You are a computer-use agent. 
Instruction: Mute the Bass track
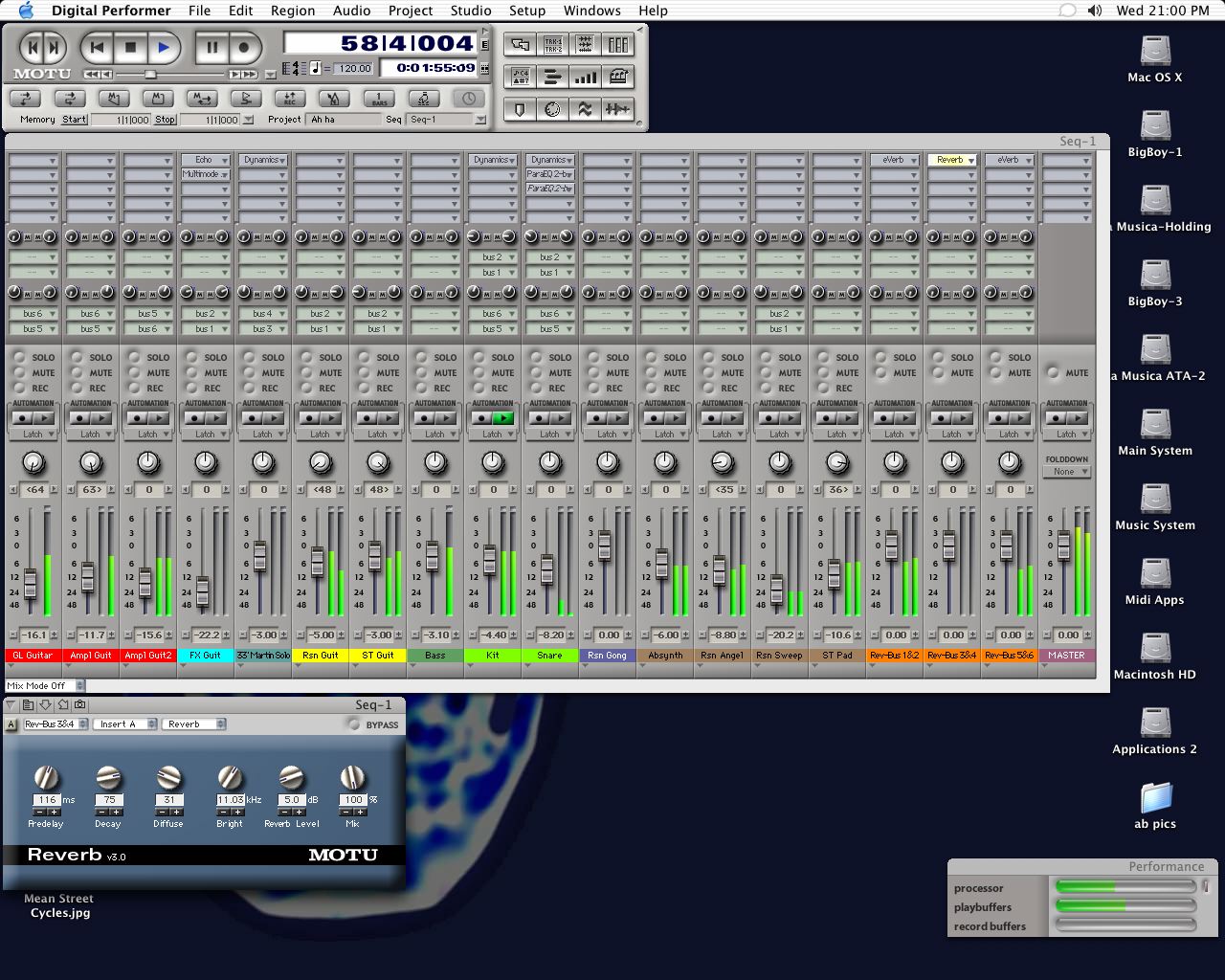coord(422,372)
